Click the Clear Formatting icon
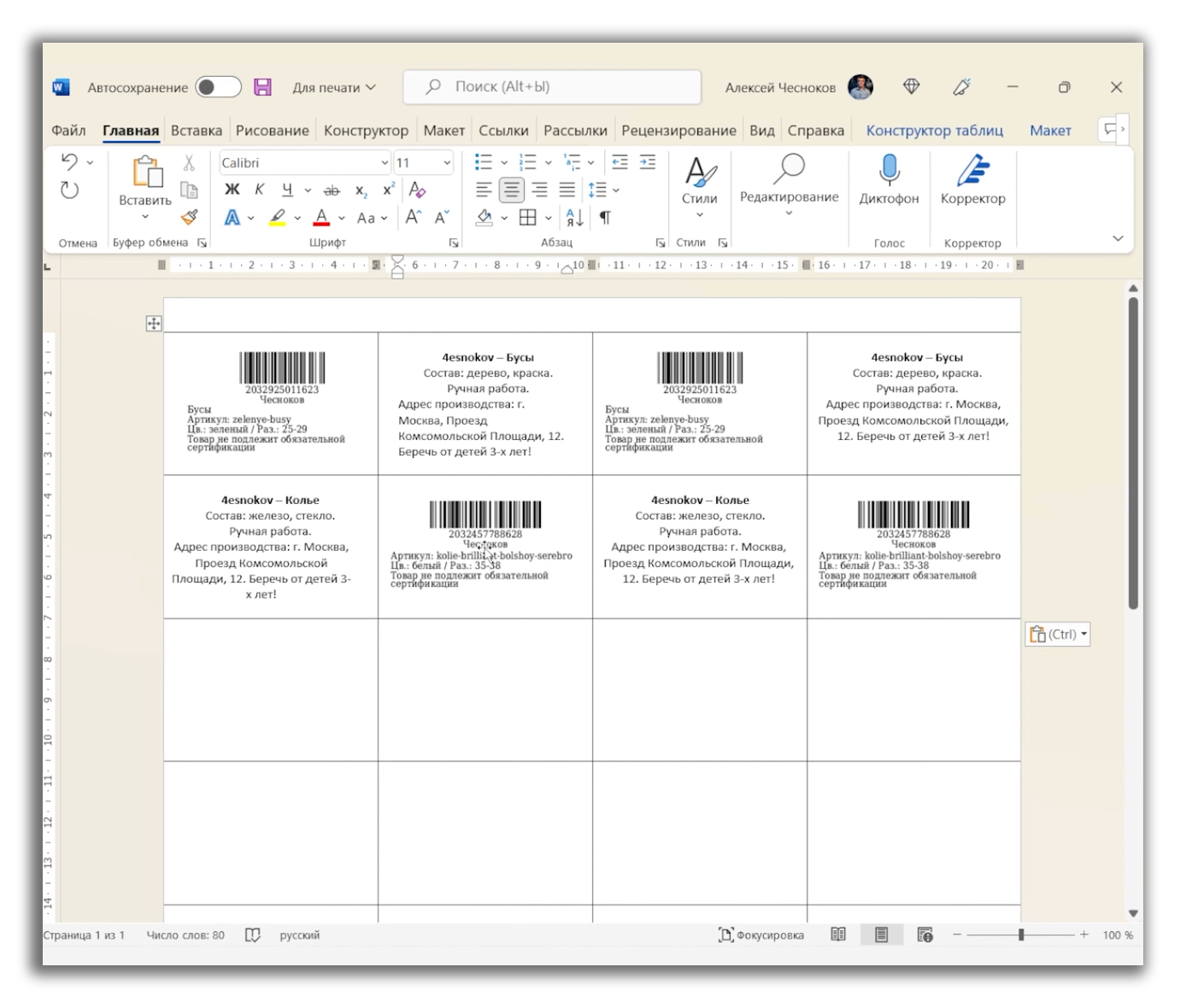The height and width of the screenshot is (1008, 1186). (x=417, y=190)
